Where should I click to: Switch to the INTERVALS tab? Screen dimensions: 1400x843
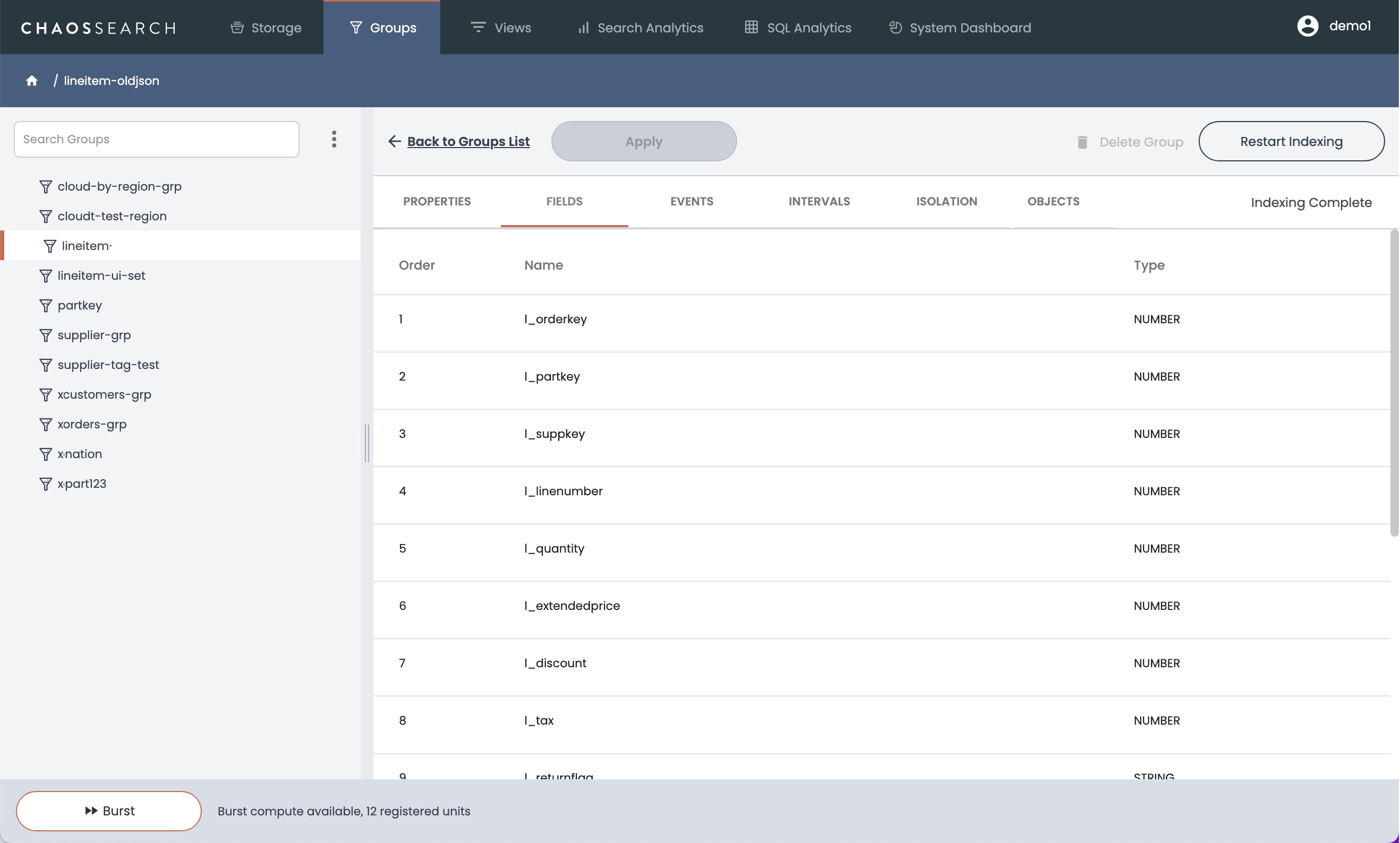[x=819, y=202]
